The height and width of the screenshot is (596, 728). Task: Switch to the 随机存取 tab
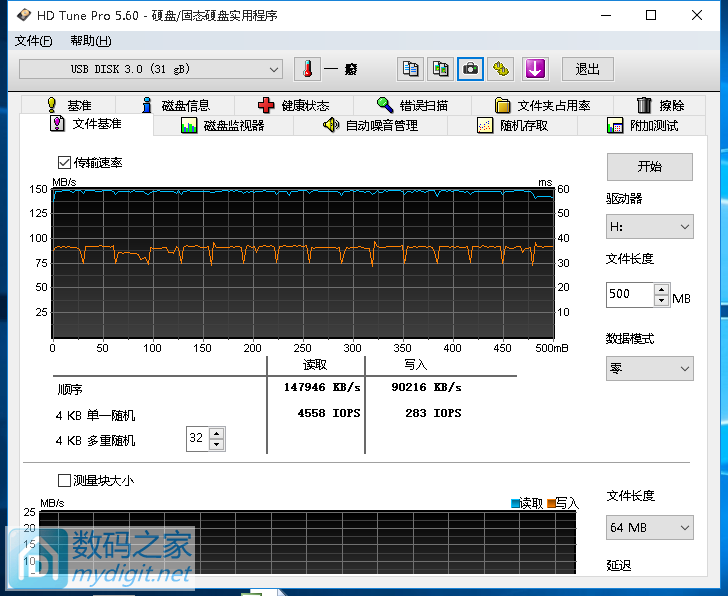click(513, 125)
